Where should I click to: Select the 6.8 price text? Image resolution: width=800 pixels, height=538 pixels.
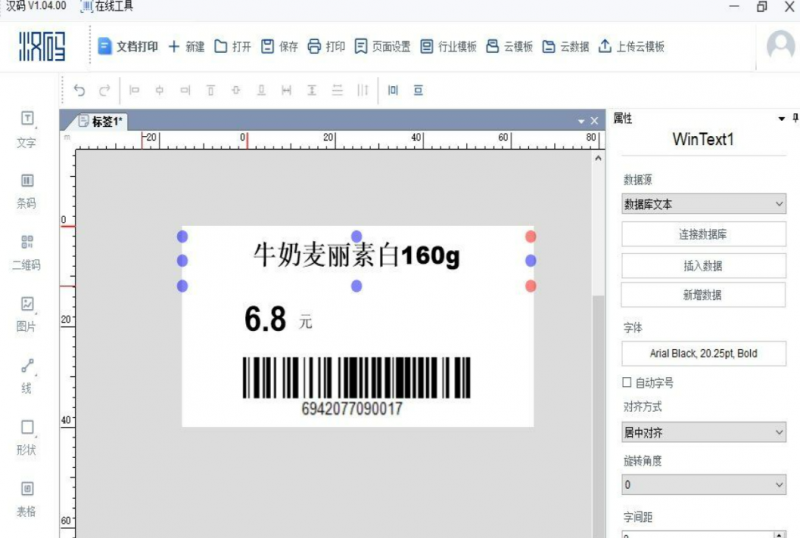[265, 319]
